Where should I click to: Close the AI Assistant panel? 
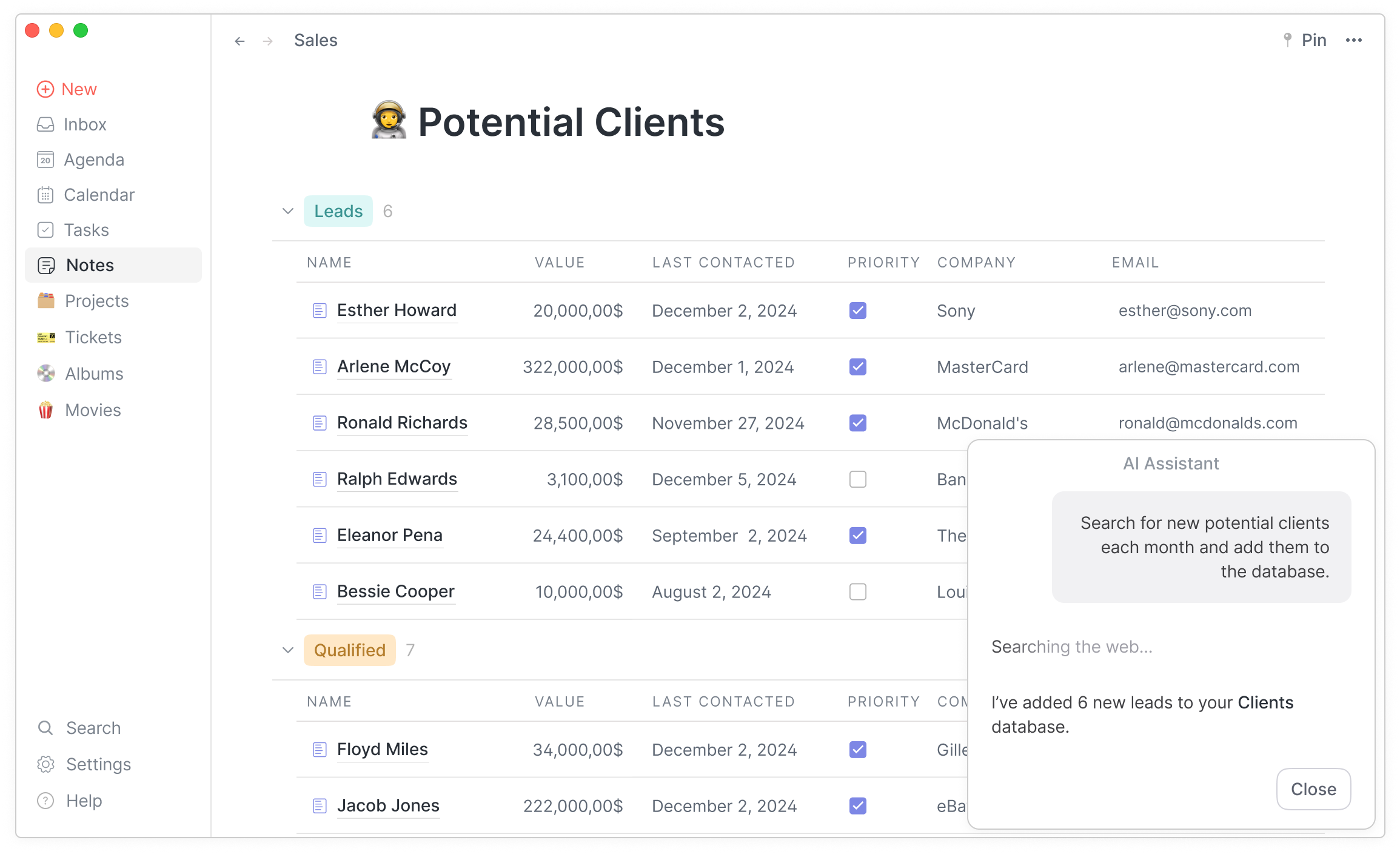tap(1313, 789)
